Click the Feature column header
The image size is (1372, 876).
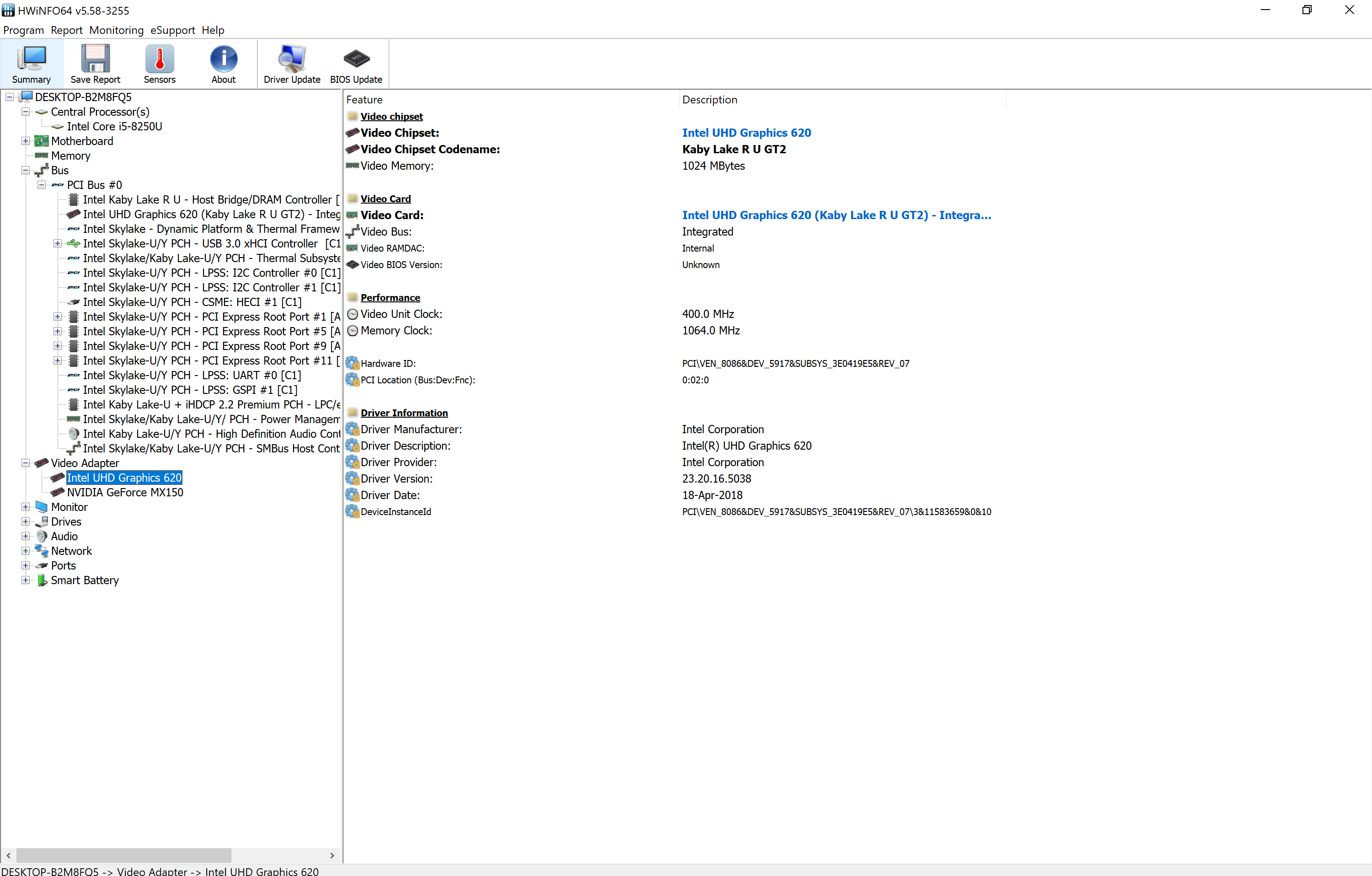pos(511,99)
